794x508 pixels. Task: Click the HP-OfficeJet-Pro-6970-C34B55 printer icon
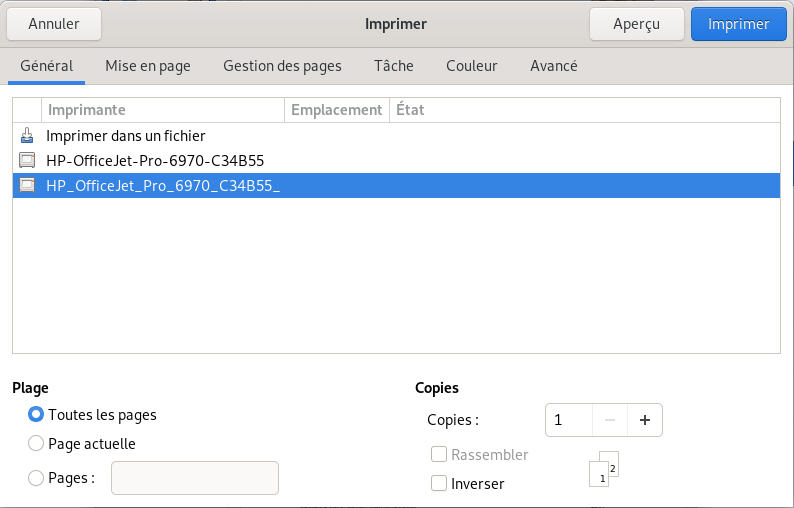tap(27, 160)
